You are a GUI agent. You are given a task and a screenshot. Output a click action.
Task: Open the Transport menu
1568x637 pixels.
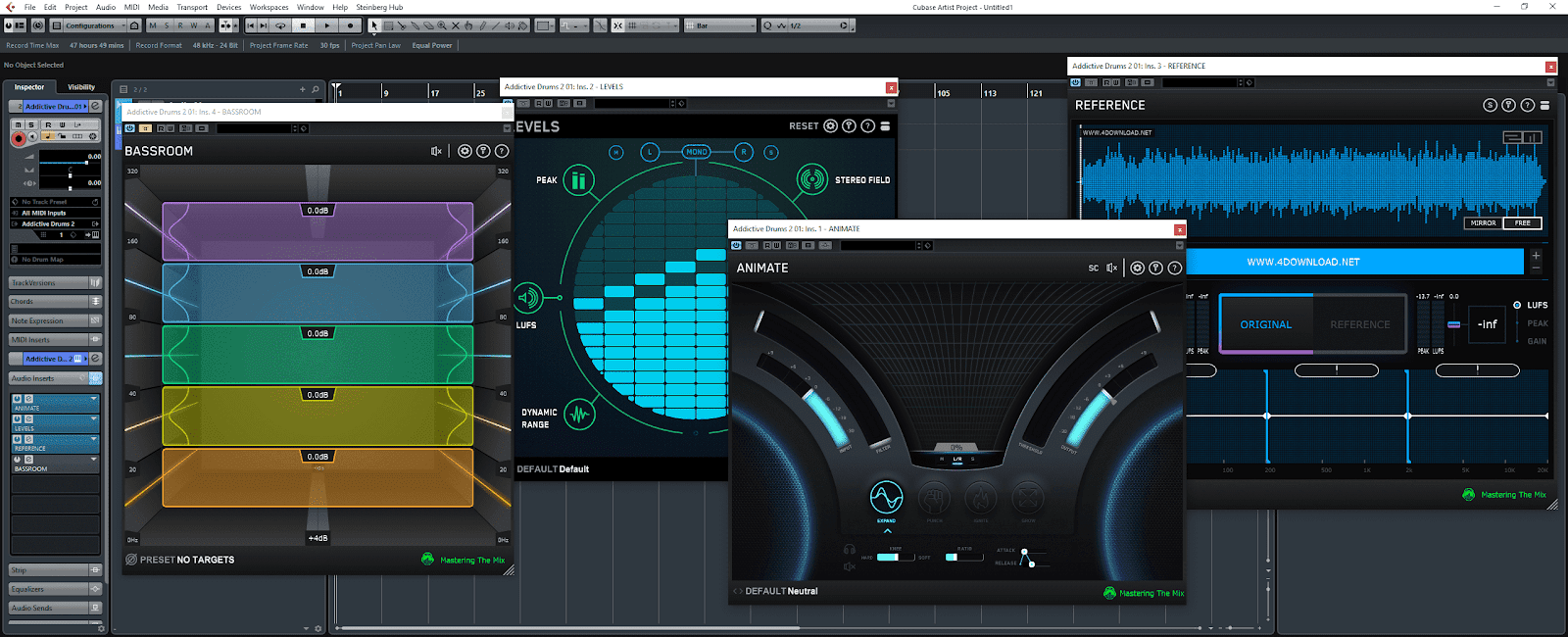coord(192,7)
